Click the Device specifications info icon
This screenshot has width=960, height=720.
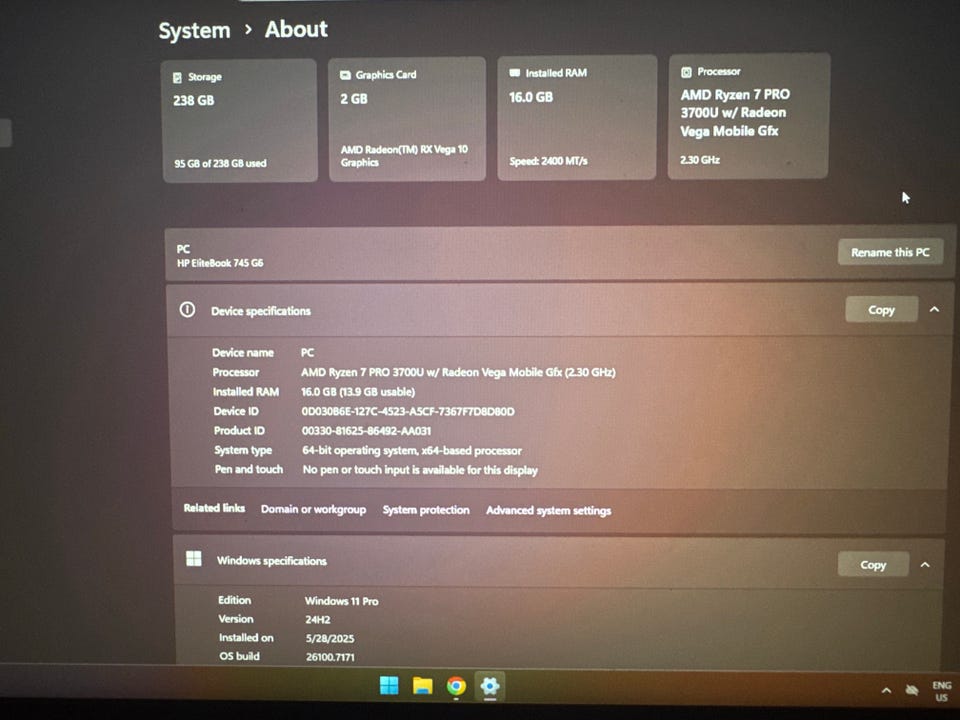point(187,310)
